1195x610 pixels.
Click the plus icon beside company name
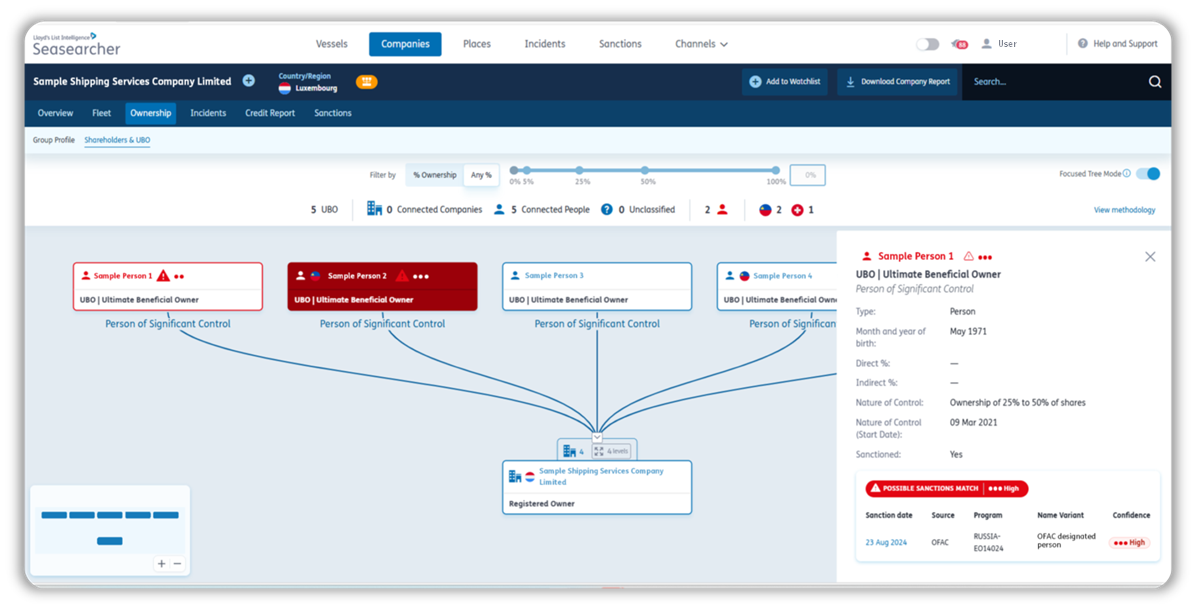[x=249, y=81]
